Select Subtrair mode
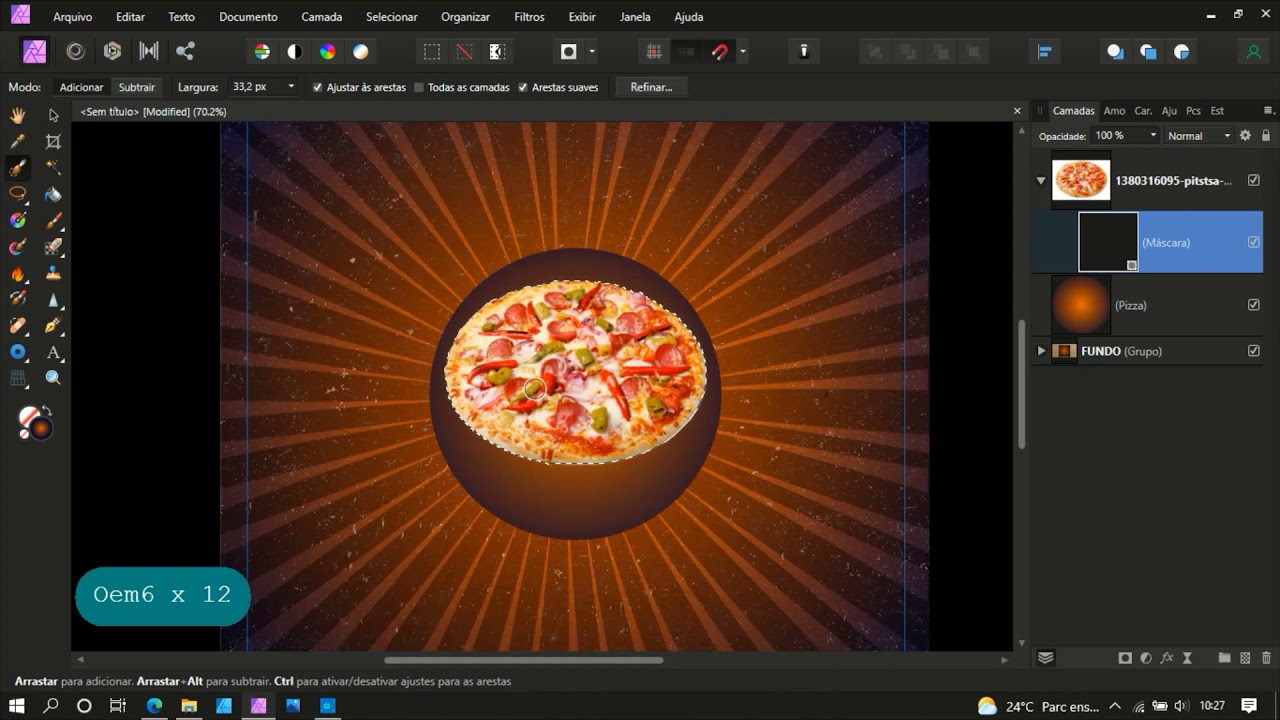 137,87
